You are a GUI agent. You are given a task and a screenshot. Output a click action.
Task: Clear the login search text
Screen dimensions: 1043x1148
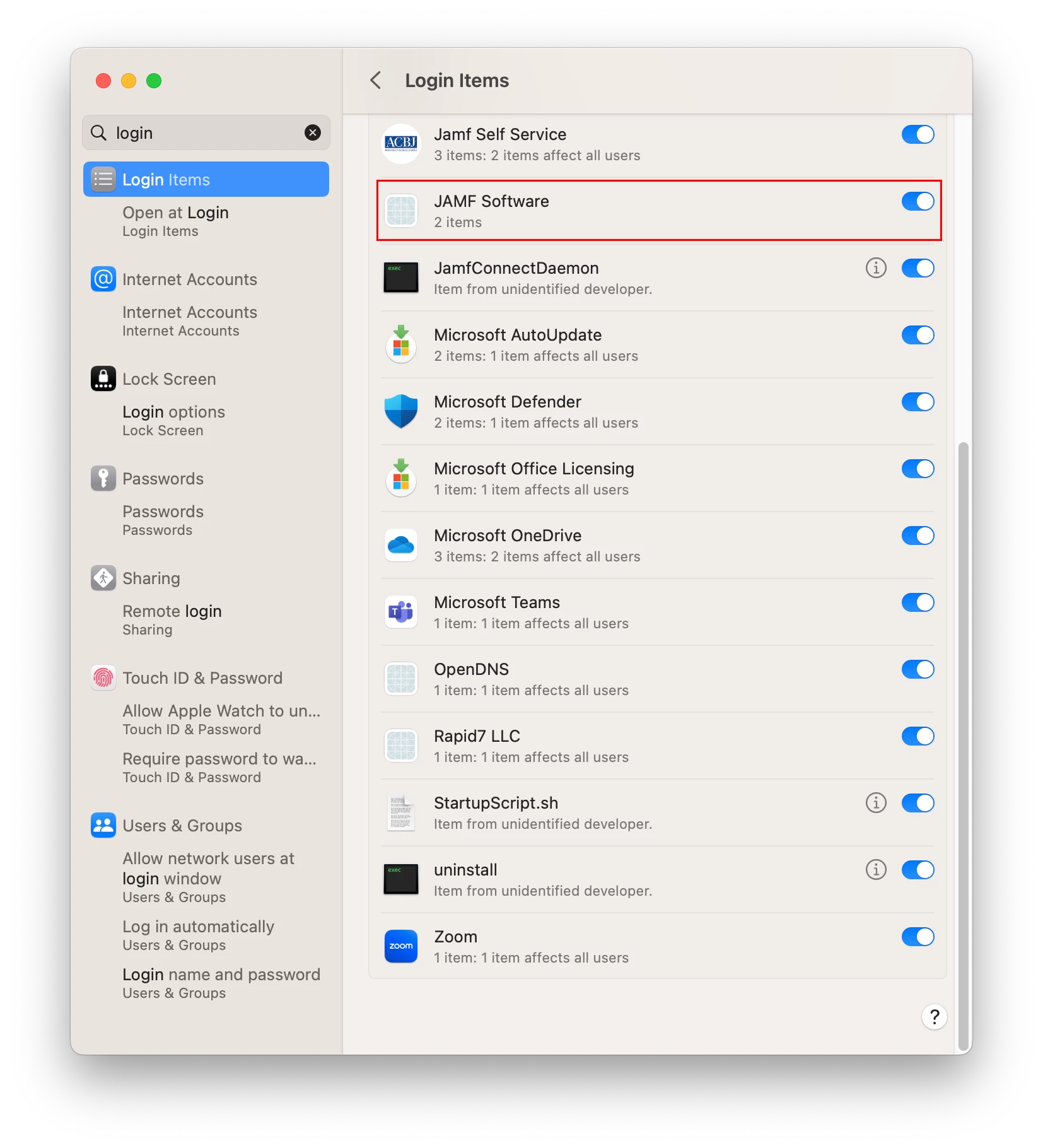pyautogui.click(x=313, y=132)
